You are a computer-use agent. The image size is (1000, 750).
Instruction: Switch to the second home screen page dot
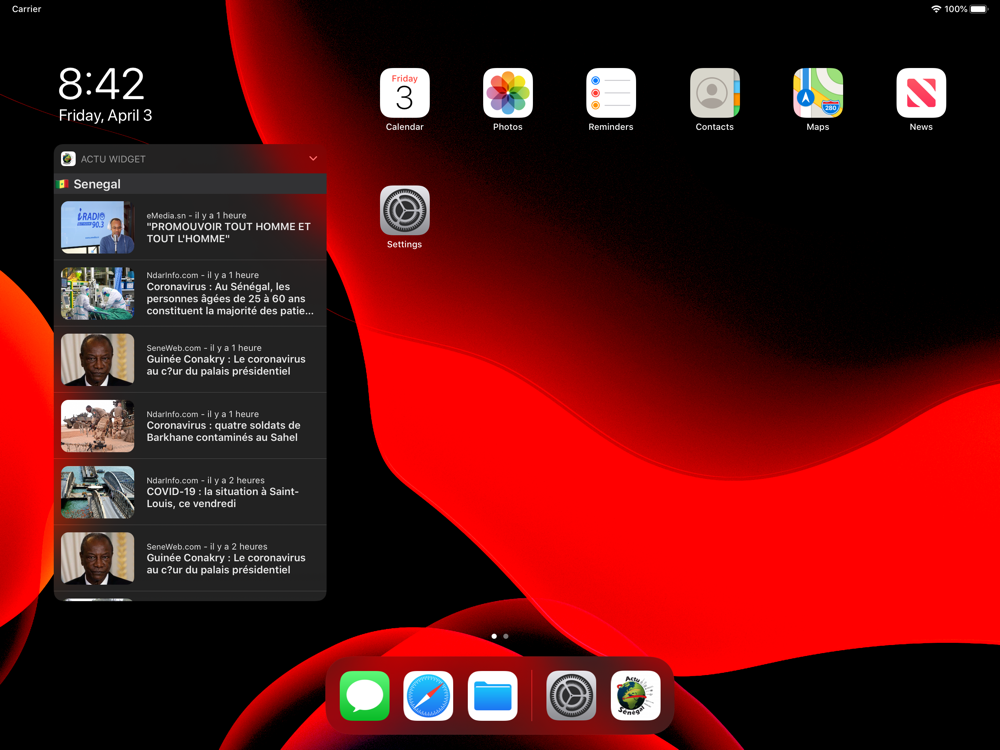tap(506, 636)
